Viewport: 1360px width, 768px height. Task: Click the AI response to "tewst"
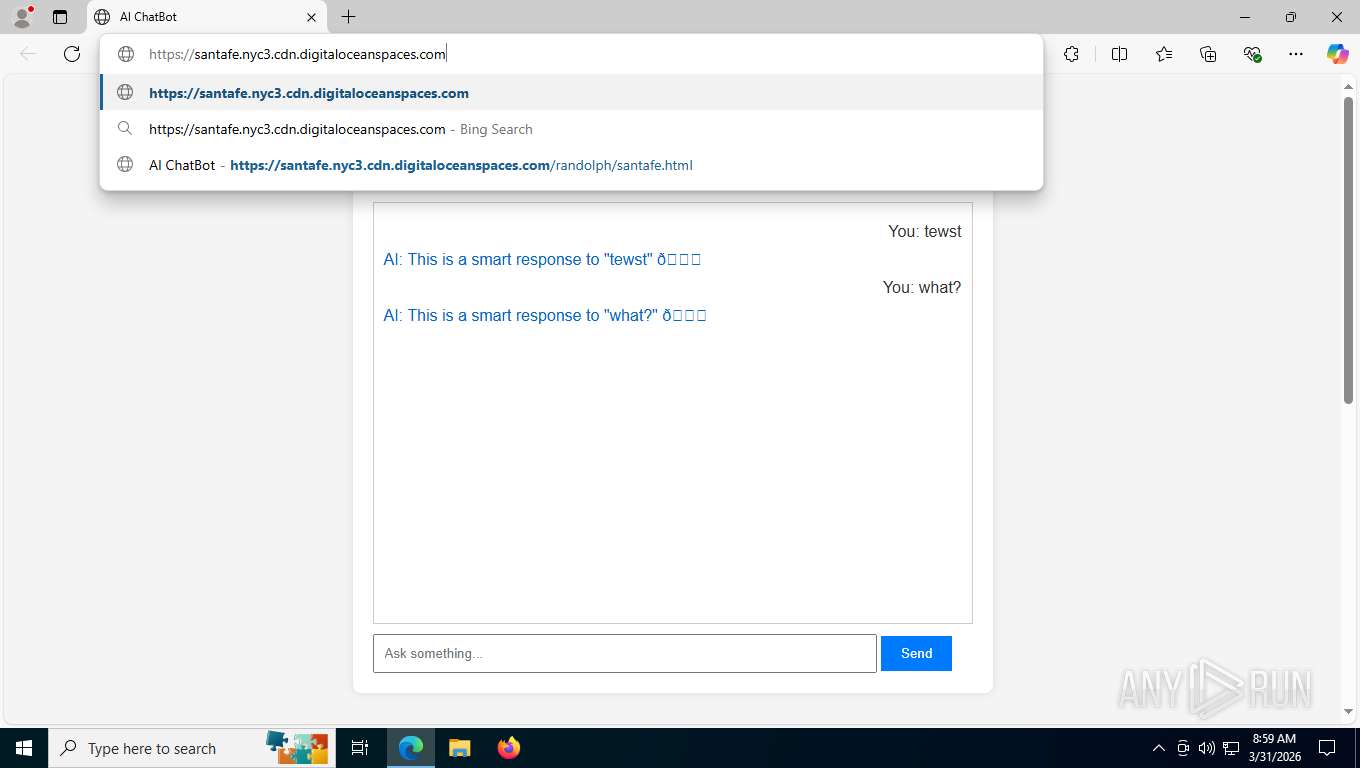(542, 259)
